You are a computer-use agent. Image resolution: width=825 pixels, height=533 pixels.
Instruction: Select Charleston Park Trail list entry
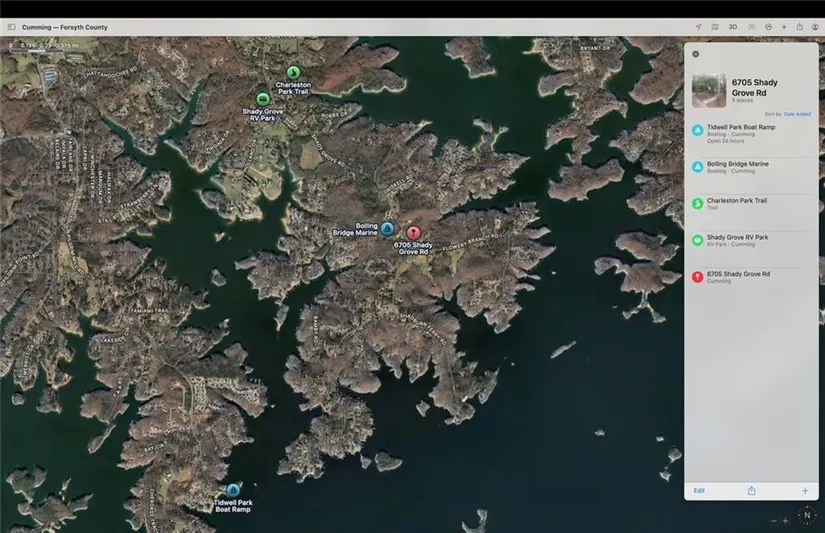coord(750,204)
